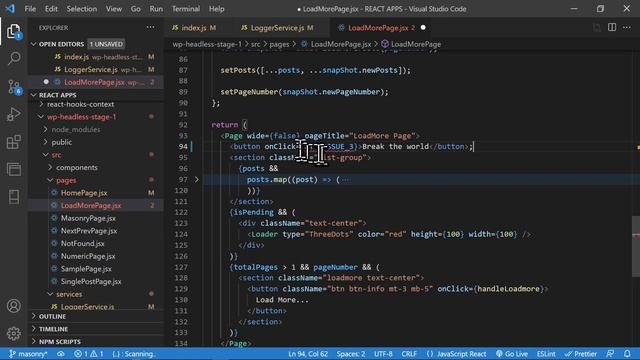Change the CRLF line ending selector
640x360 pixels.
click(x=409, y=354)
